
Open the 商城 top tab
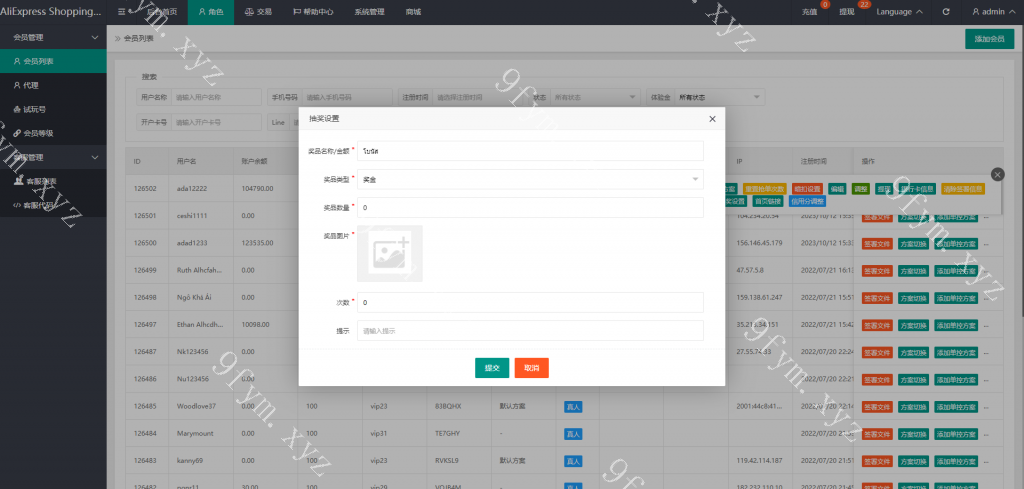click(413, 12)
